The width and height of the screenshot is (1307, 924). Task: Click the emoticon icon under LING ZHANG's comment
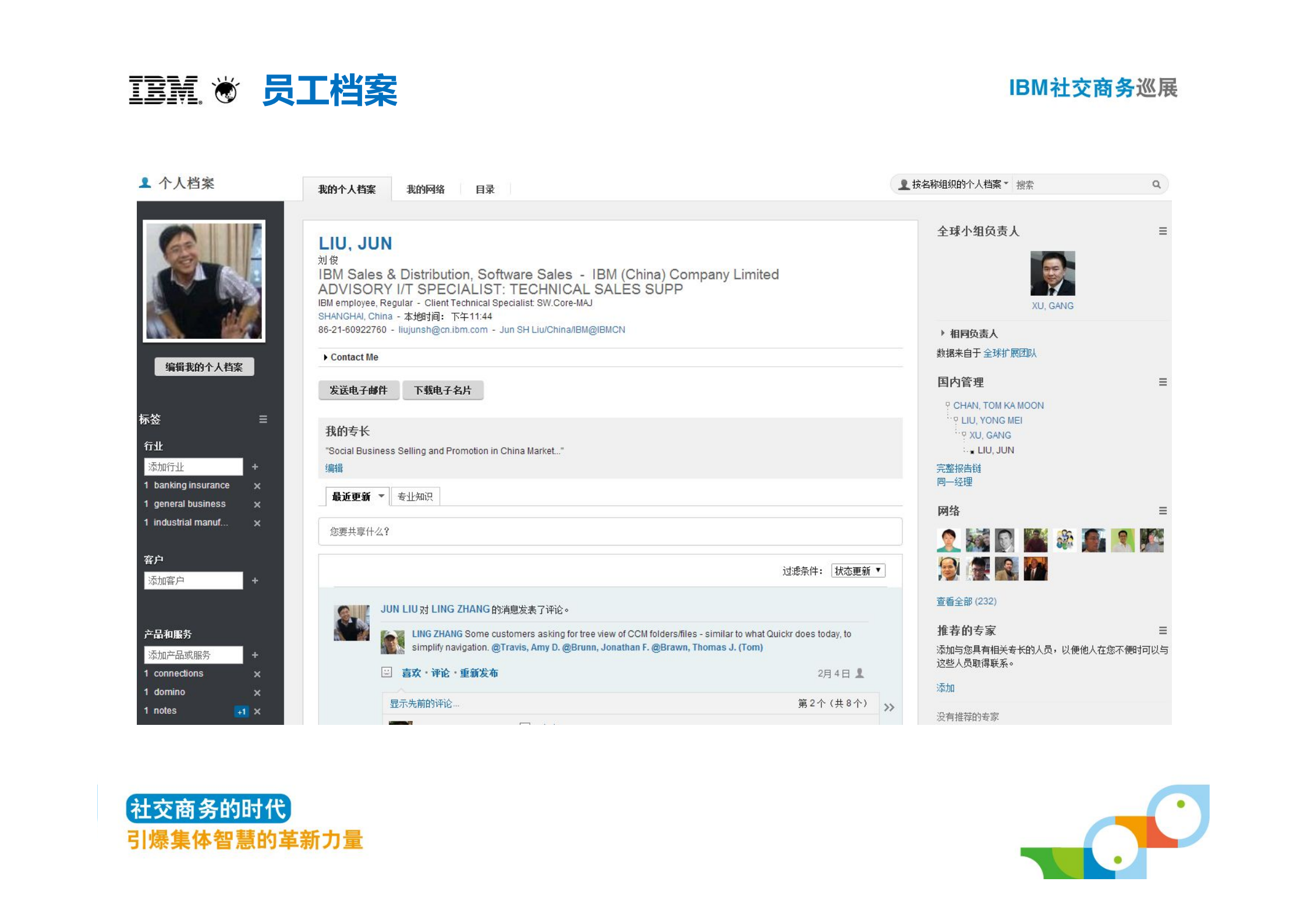(386, 672)
